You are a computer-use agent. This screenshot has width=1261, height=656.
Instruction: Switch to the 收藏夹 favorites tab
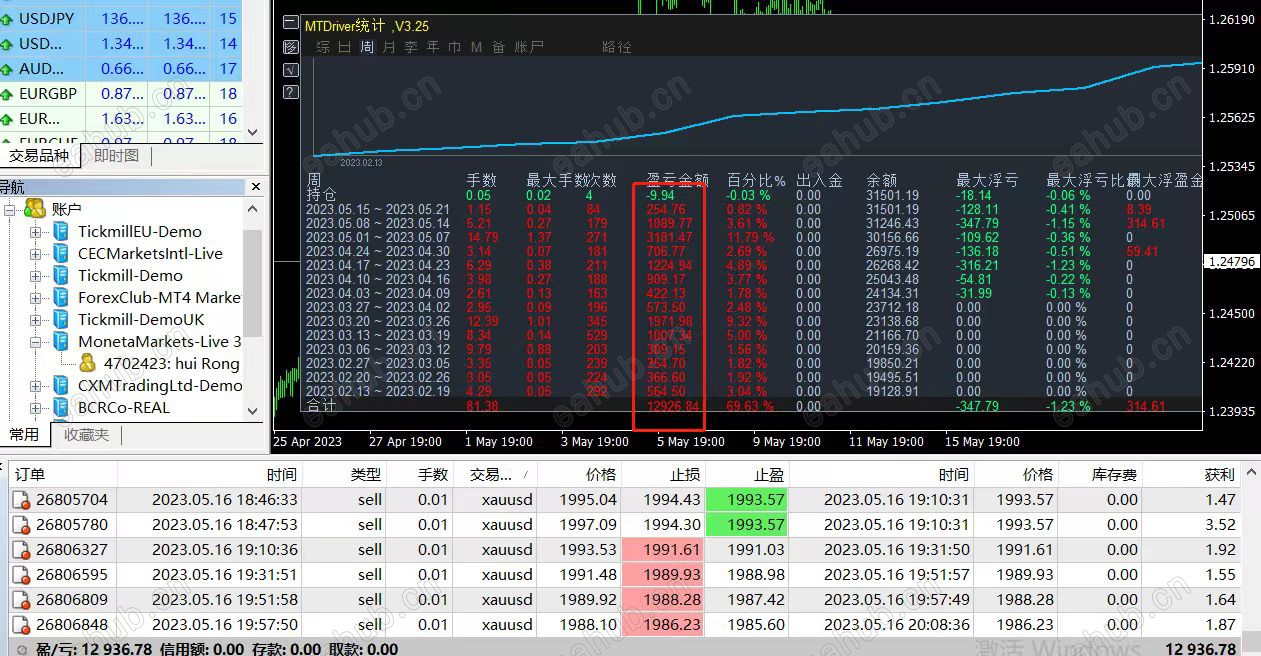(86, 435)
